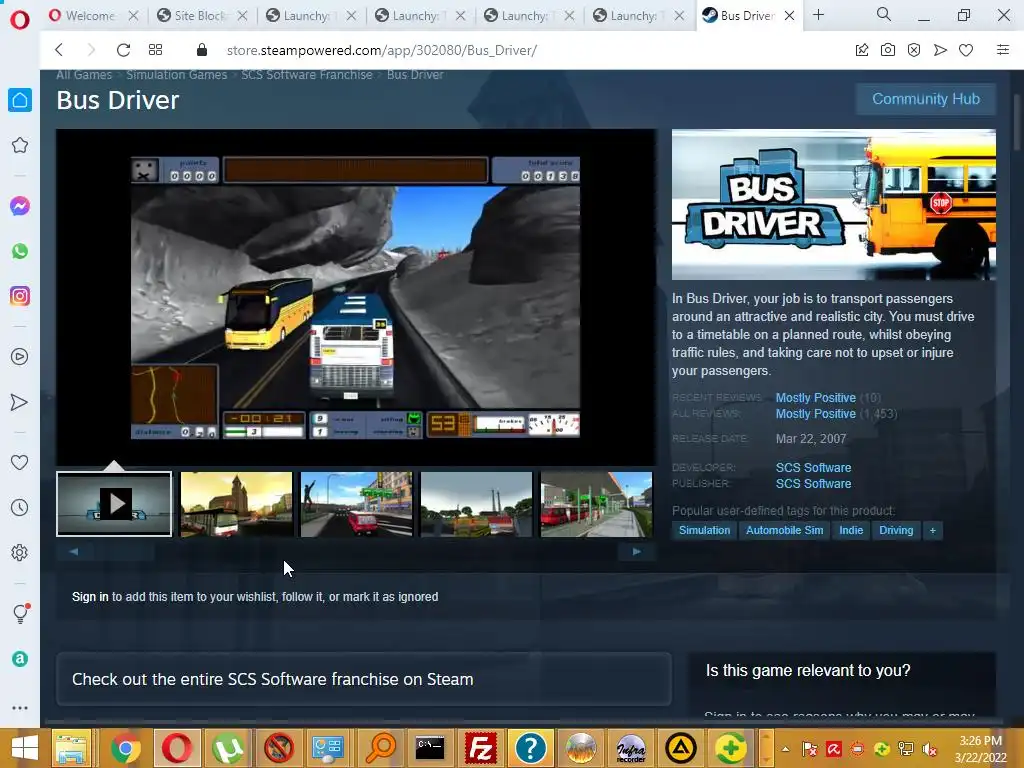This screenshot has width=1024, height=768.
Task: Open Settings gear in sidebar
Action: [x=20, y=552]
